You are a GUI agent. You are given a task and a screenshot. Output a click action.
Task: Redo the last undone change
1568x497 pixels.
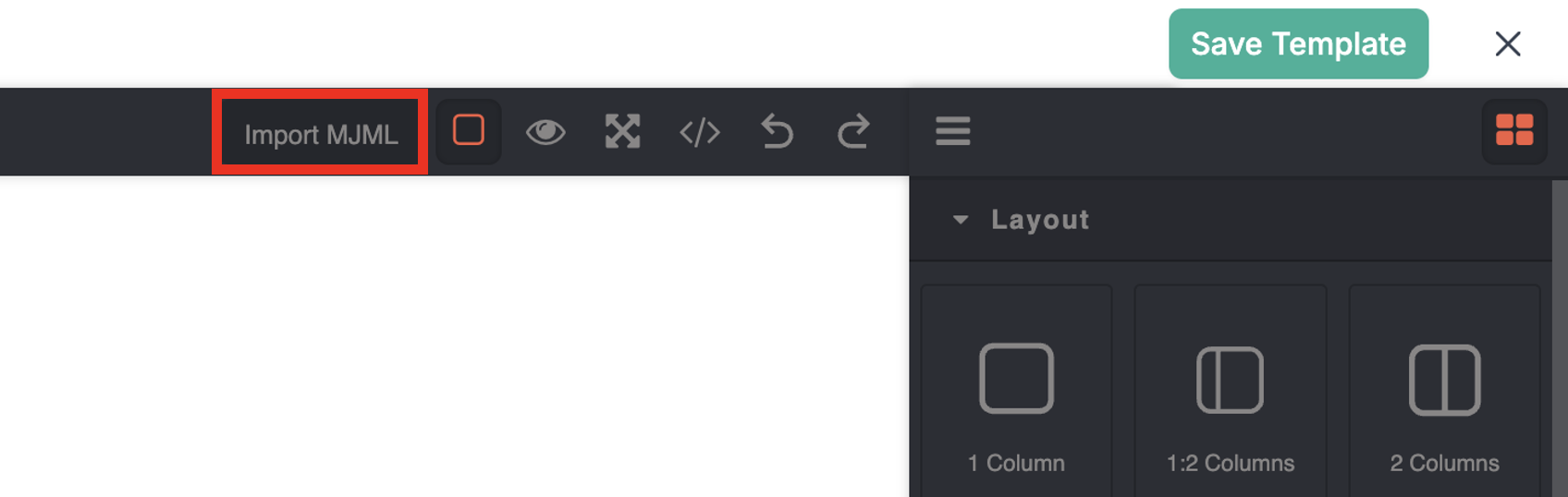click(853, 131)
